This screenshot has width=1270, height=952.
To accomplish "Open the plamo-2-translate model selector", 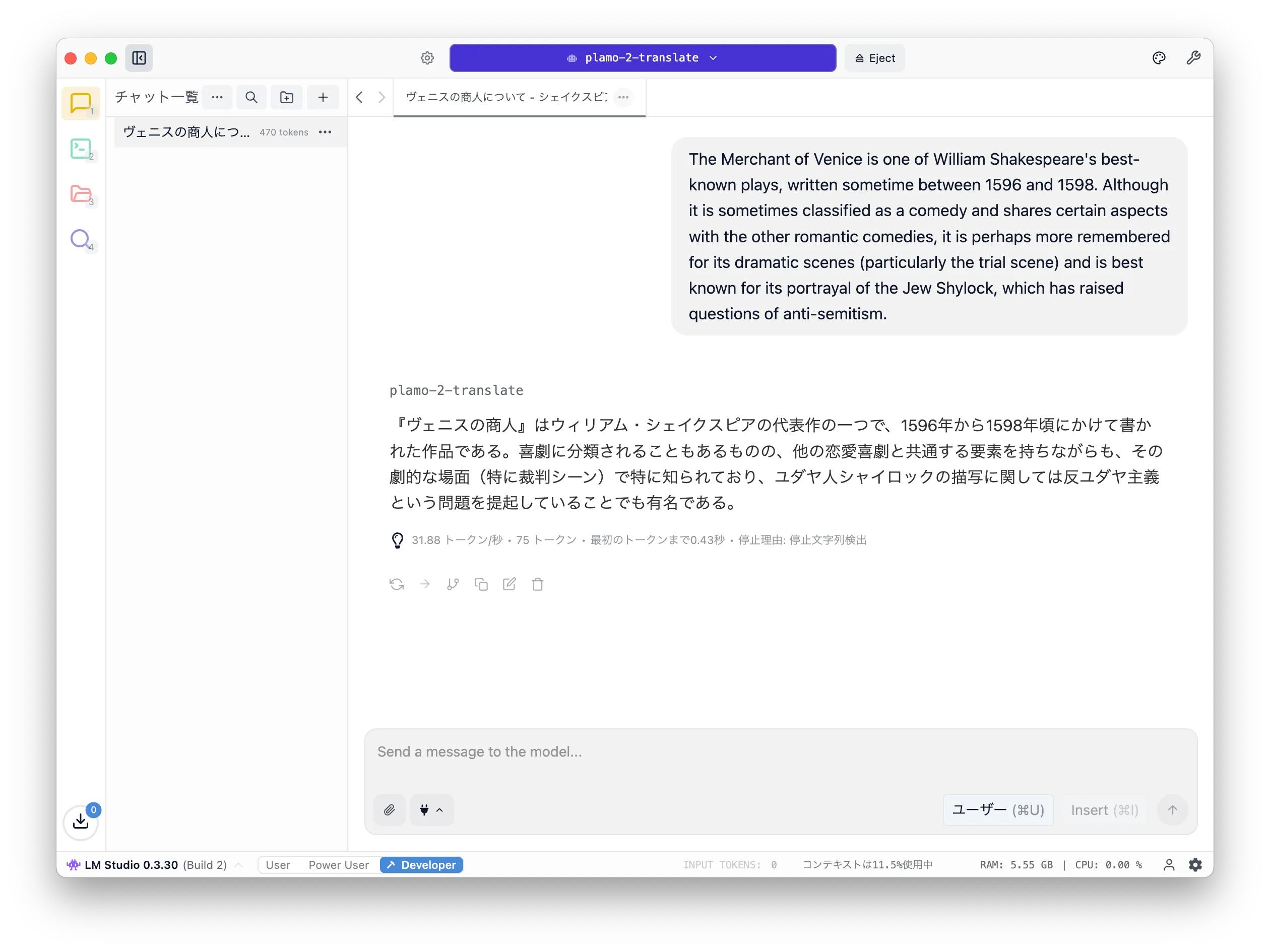I will pos(642,57).
